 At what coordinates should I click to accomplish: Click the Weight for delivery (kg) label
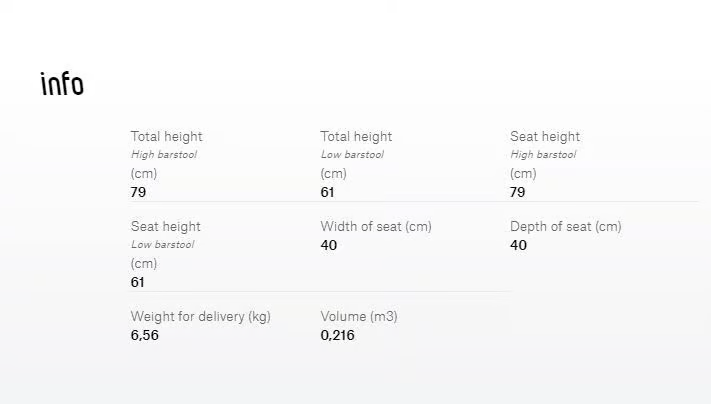click(200, 316)
